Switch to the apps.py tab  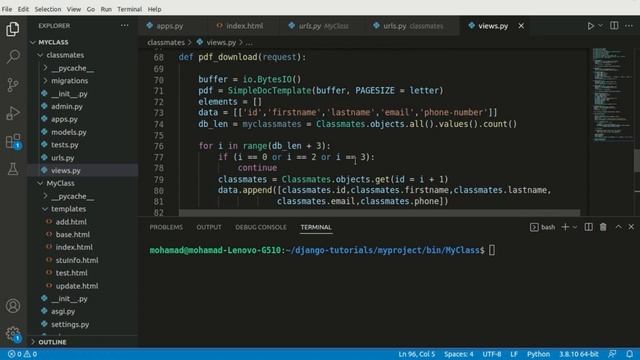coord(170,26)
